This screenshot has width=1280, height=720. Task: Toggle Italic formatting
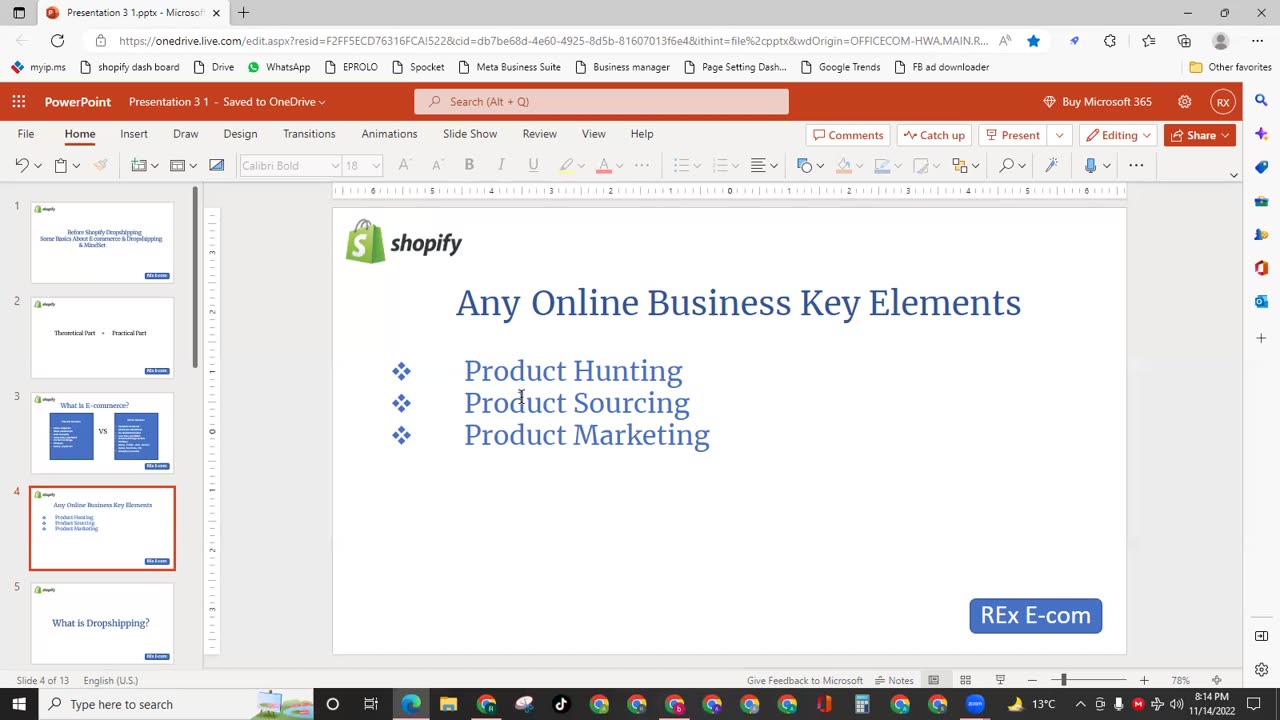tap(500, 165)
